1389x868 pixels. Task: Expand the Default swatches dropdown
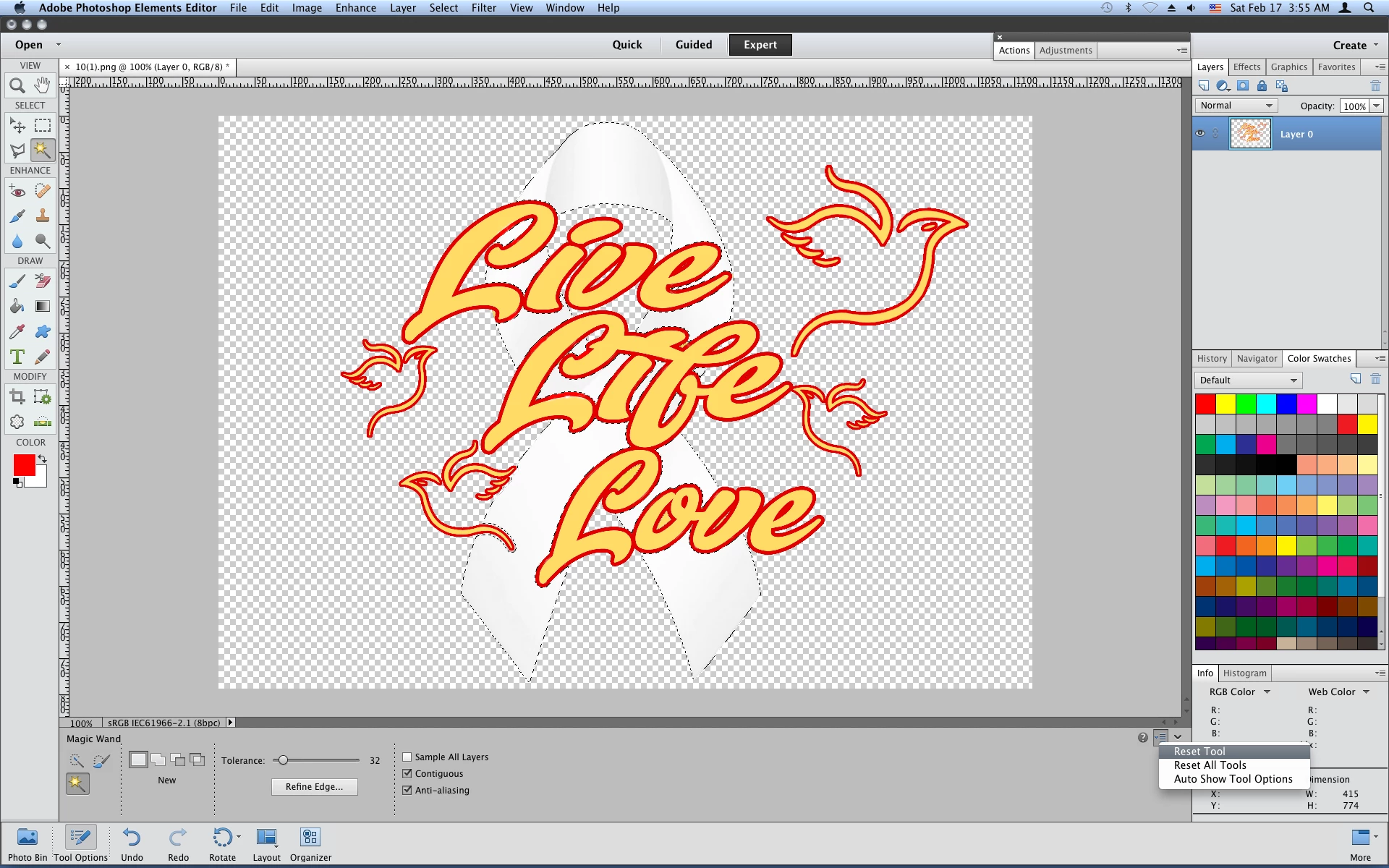click(1248, 380)
